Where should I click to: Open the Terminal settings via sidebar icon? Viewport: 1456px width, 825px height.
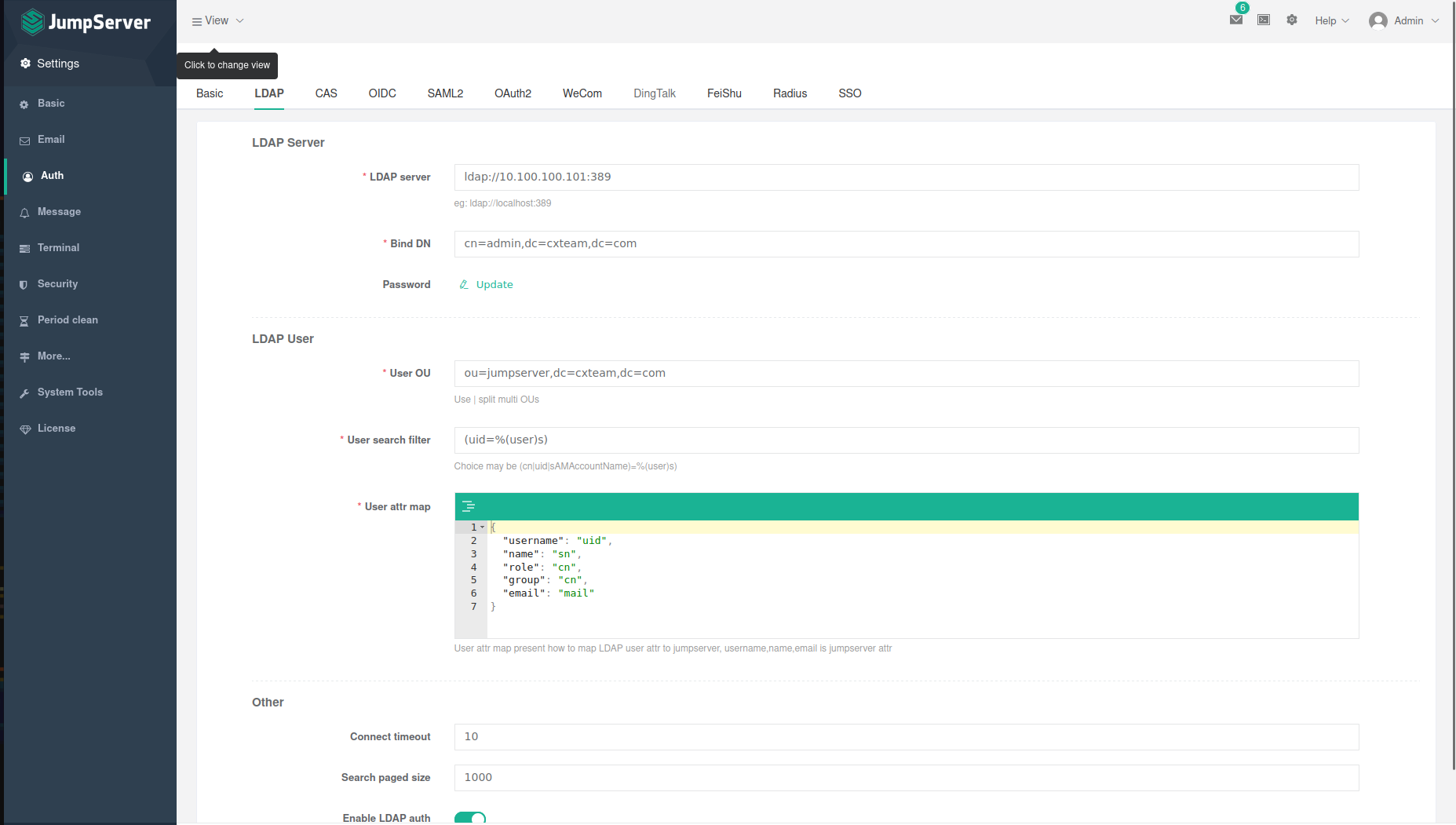click(26, 247)
